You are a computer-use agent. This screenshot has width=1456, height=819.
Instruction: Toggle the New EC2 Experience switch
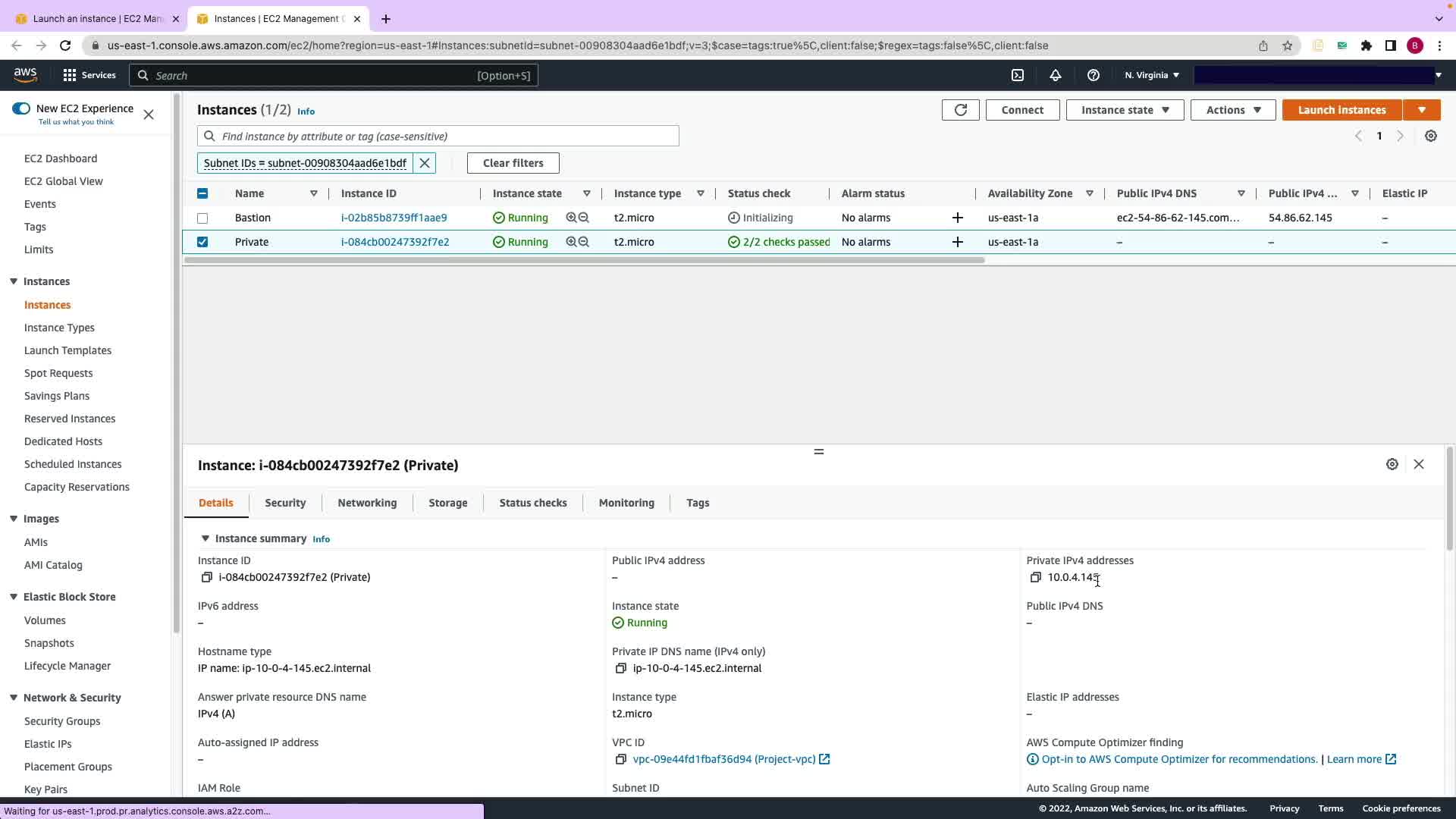click(21, 108)
